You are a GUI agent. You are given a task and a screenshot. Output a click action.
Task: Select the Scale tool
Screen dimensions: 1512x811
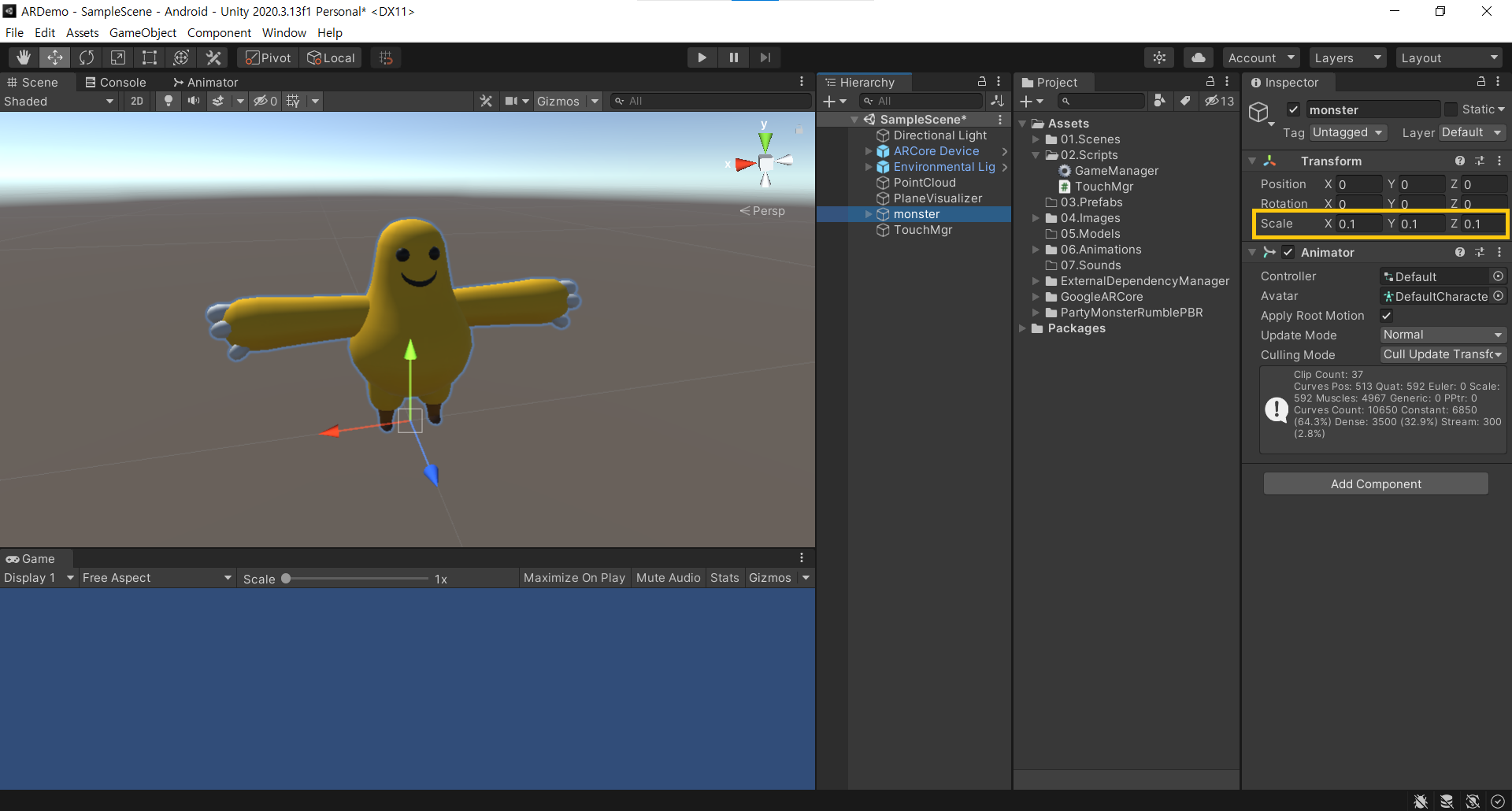(x=118, y=57)
